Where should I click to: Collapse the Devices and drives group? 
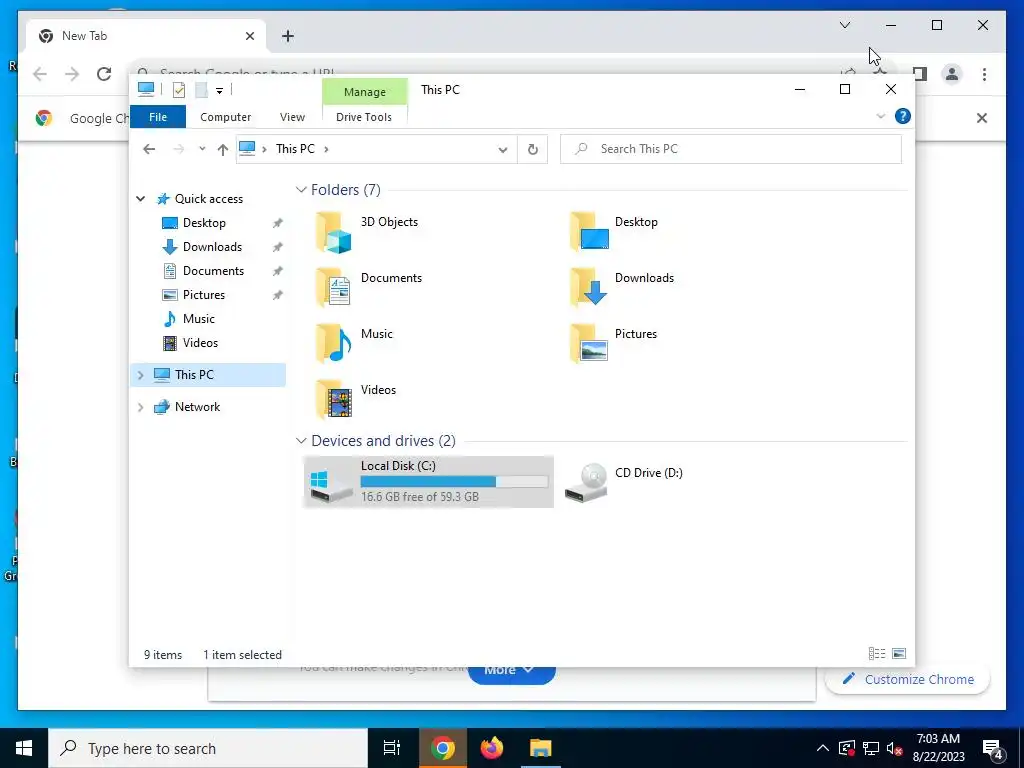pos(301,441)
